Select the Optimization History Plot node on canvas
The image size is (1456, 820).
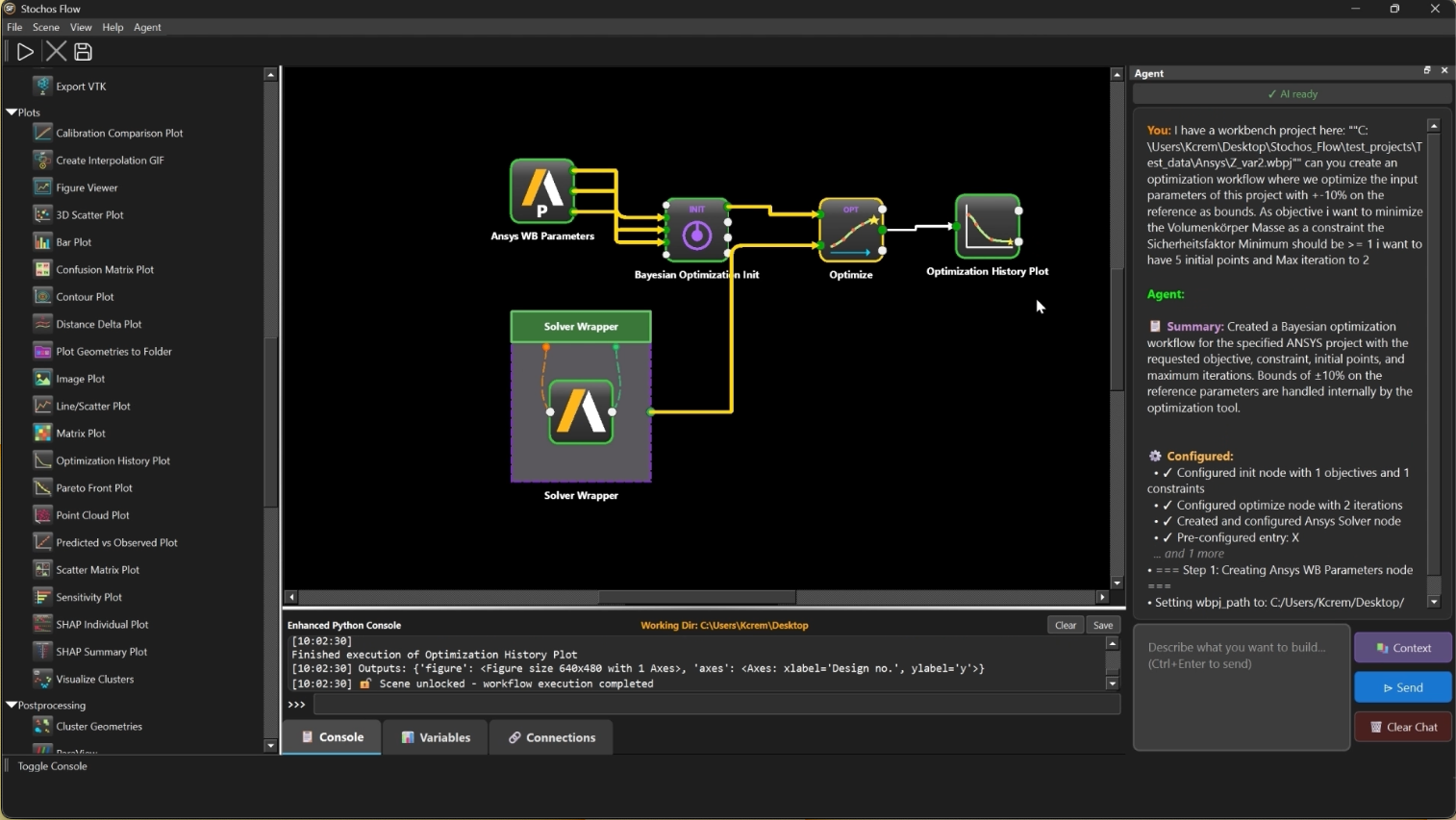coord(987,227)
